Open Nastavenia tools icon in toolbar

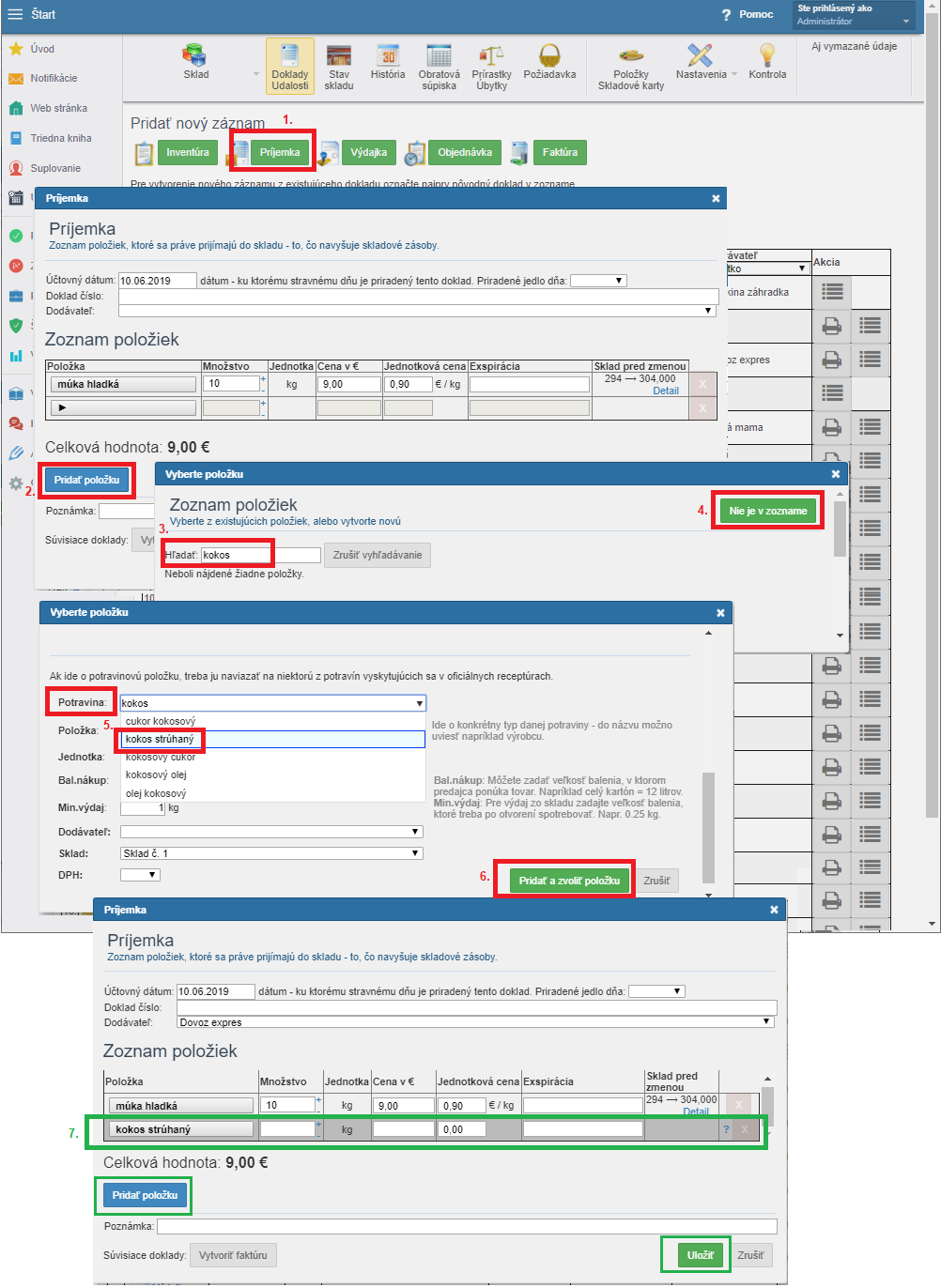(701, 62)
